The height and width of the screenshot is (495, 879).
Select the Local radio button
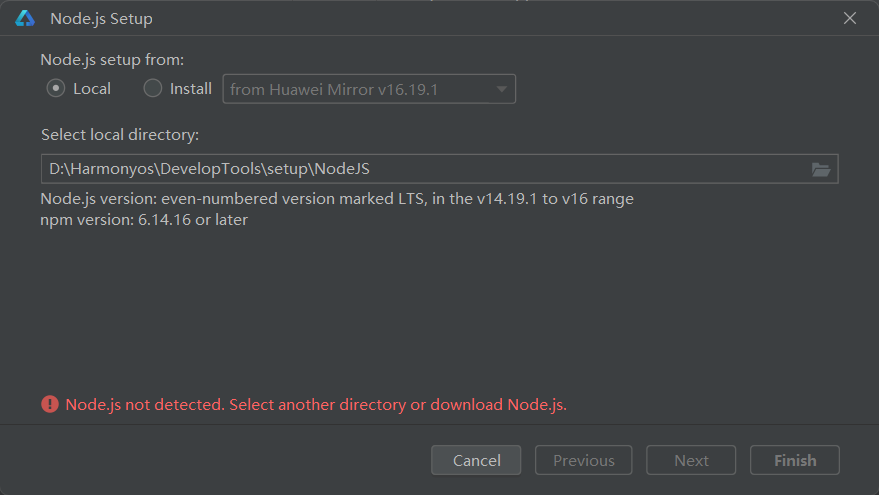tap(56, 89)
